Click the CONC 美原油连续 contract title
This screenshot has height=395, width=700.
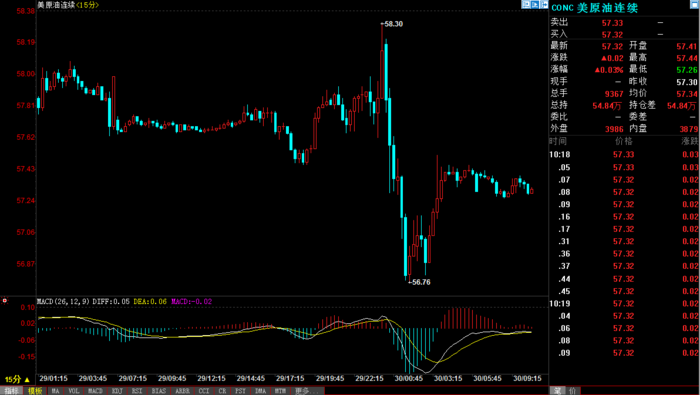tap(594, 8)
